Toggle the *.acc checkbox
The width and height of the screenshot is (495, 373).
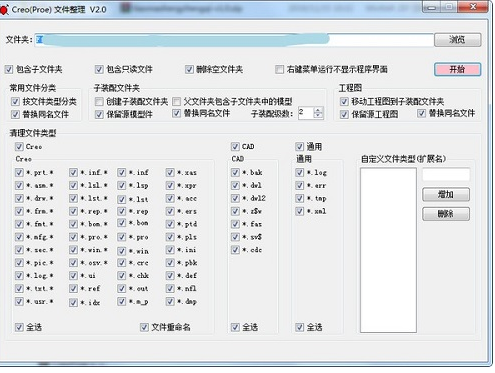[170, 198]
